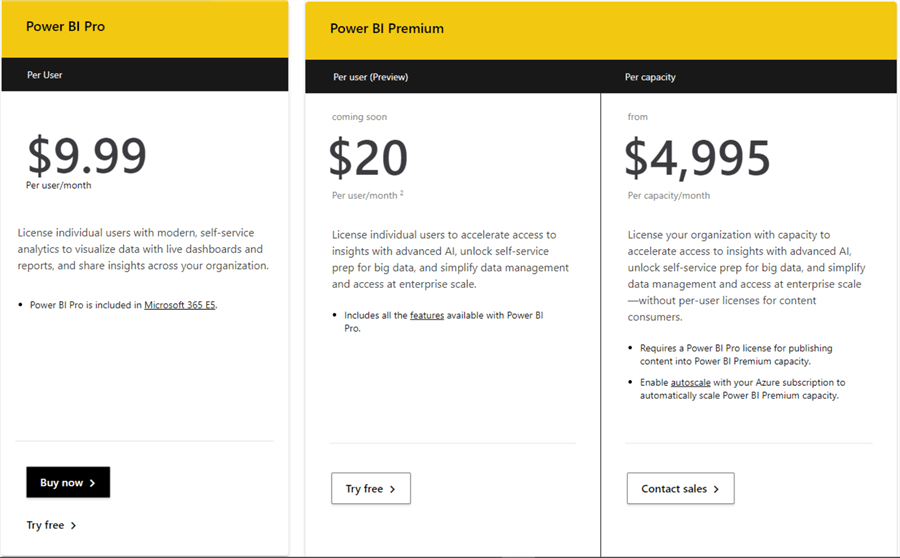Click the $4,995 capacity price
Image resolution: width=900 pixels, height=558 pixels.
(x=698, y=158)
